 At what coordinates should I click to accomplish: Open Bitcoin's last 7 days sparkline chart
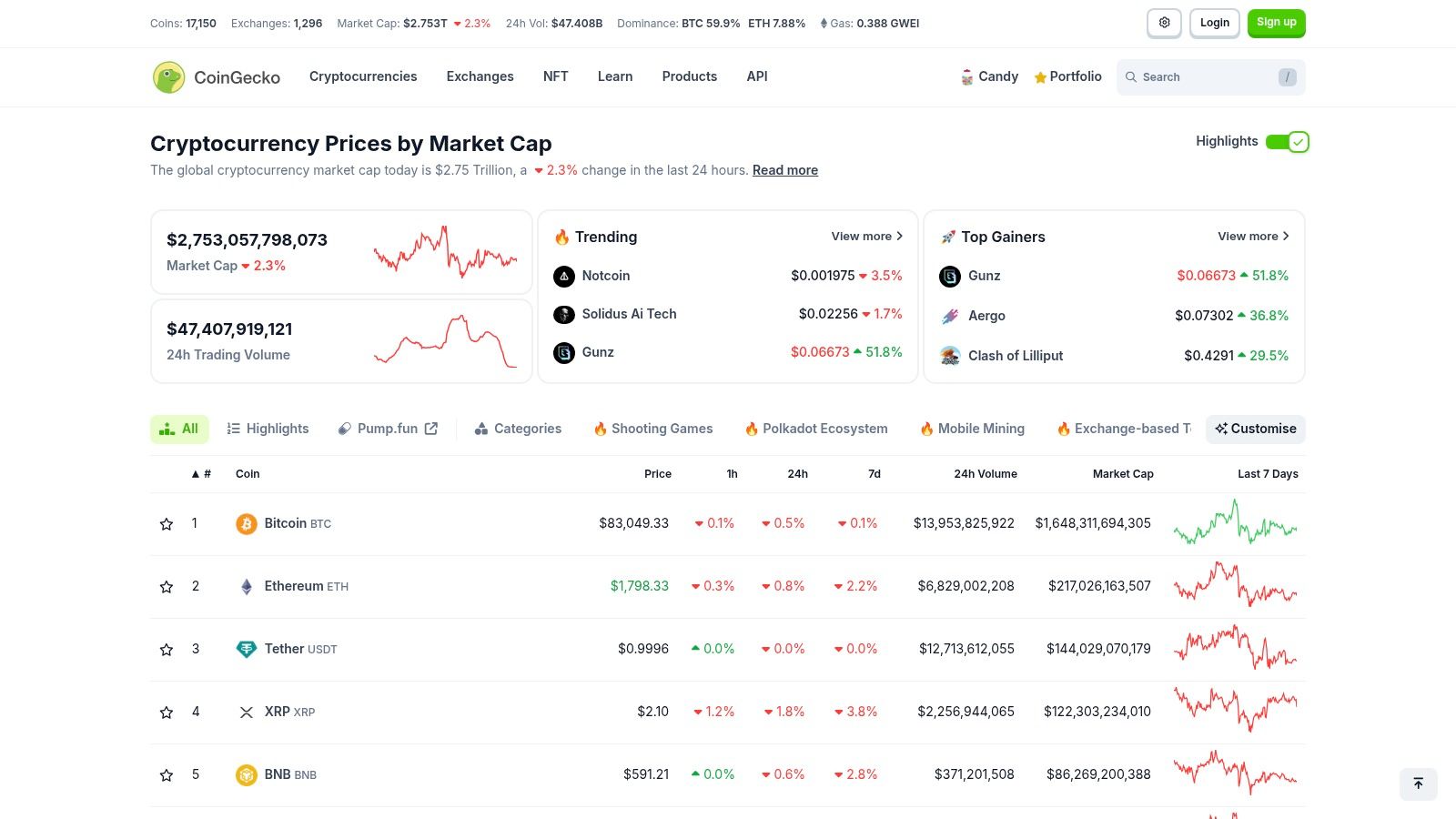1235,524
